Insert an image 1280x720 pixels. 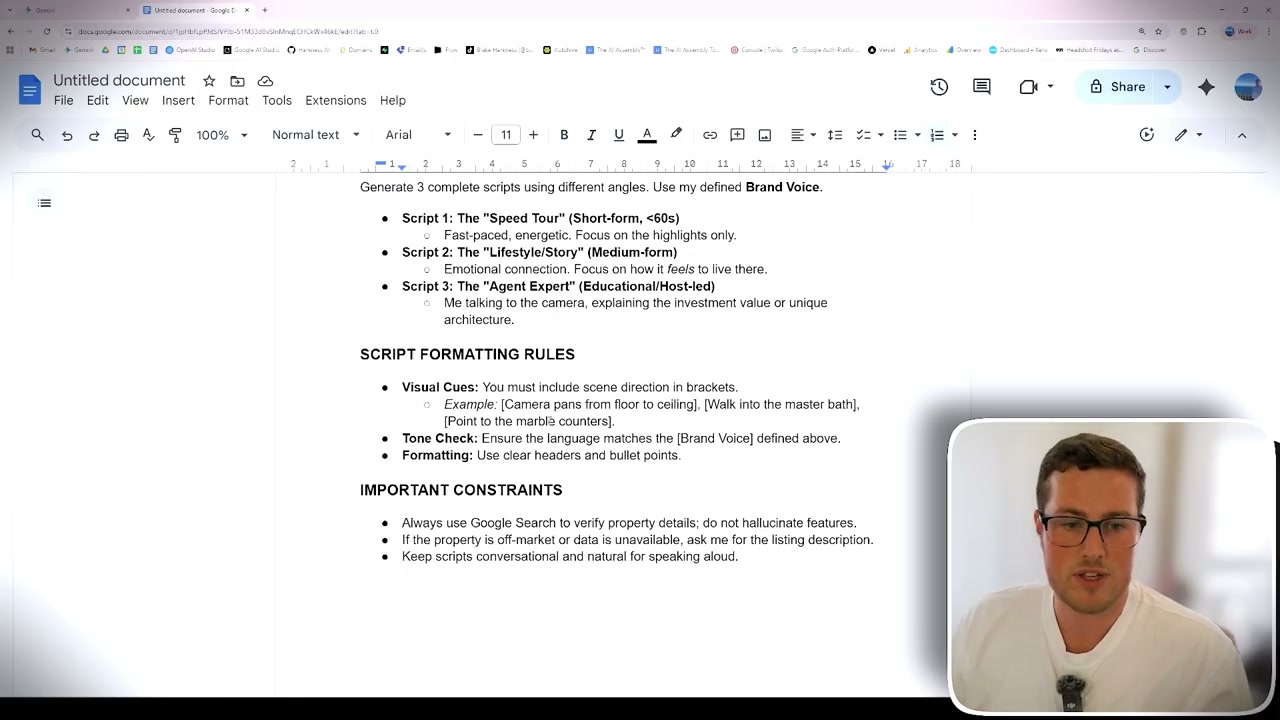[x=765, y=135]
